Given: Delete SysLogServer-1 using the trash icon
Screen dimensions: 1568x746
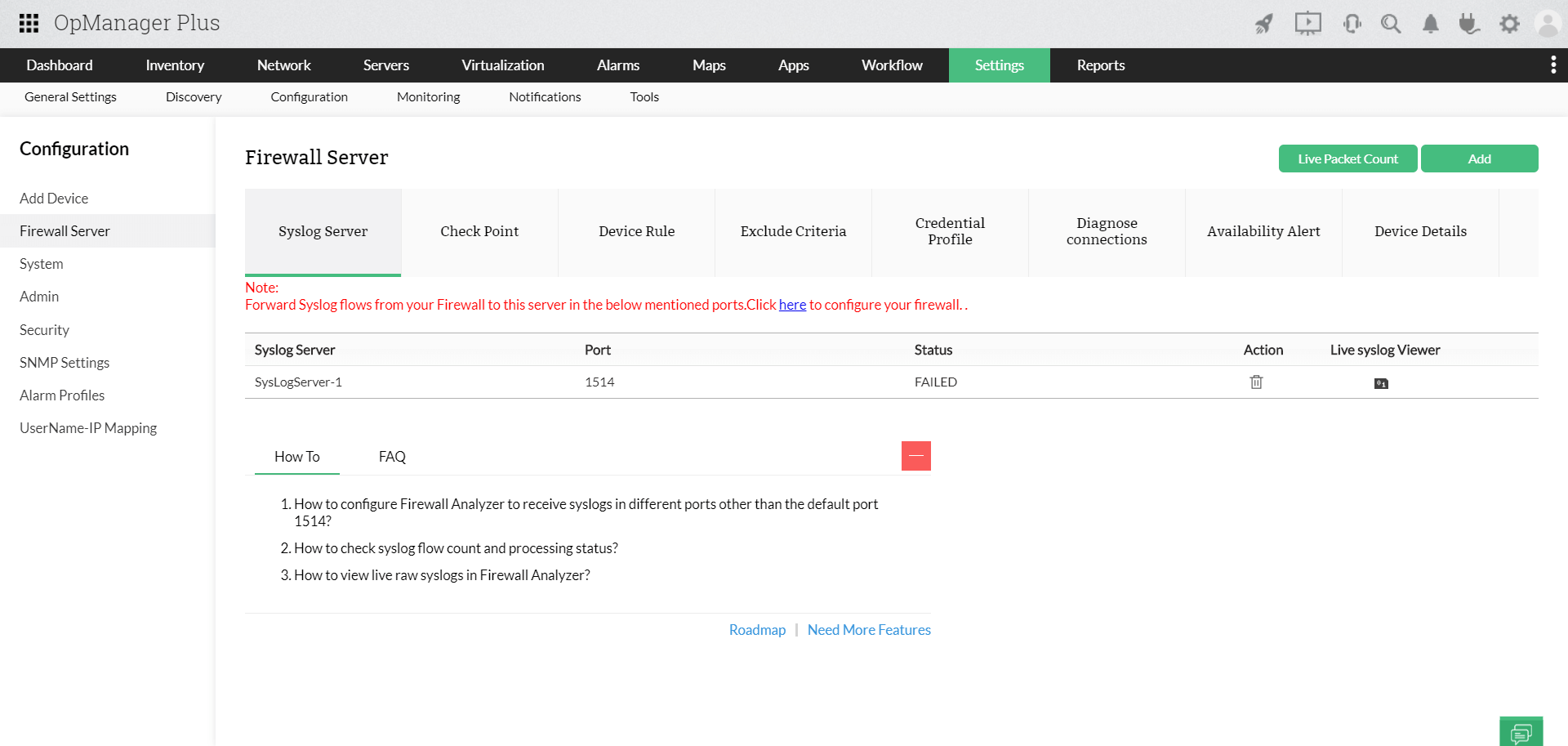Looking at the screenshot, I should pyautogui.click(x=1256, y=382).
